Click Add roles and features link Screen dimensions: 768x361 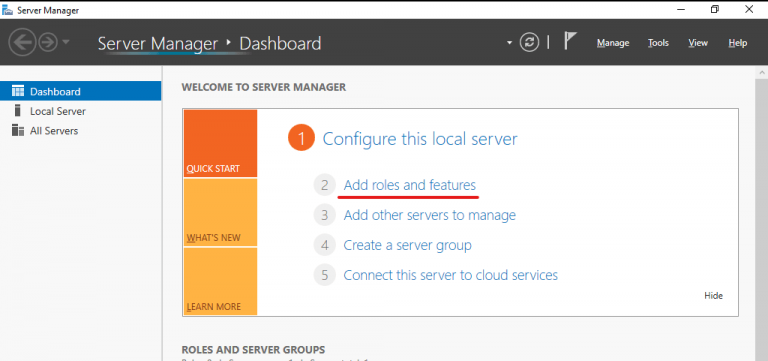[x=409, y=186]
